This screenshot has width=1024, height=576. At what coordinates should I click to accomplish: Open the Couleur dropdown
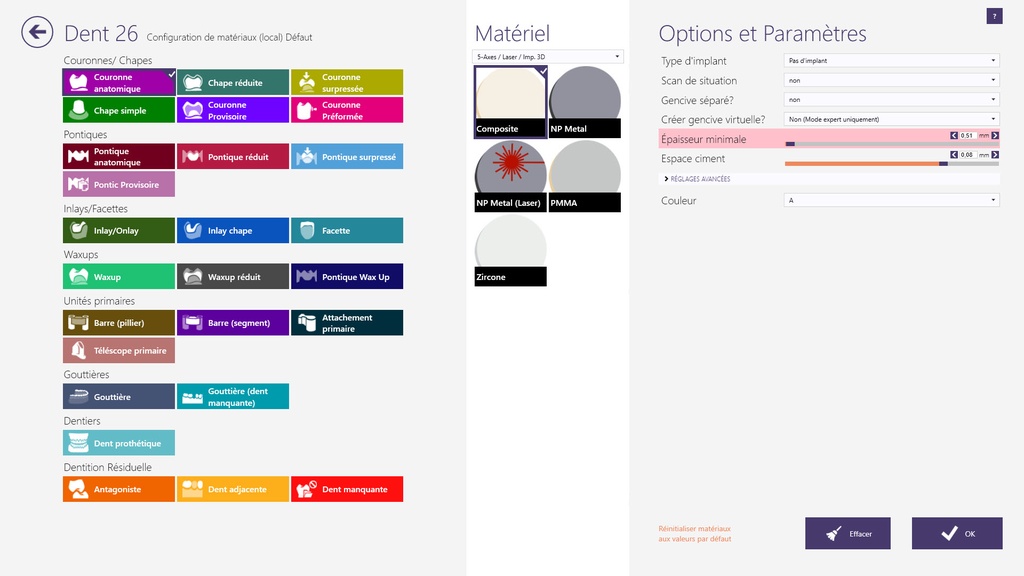tap(891, 201)
